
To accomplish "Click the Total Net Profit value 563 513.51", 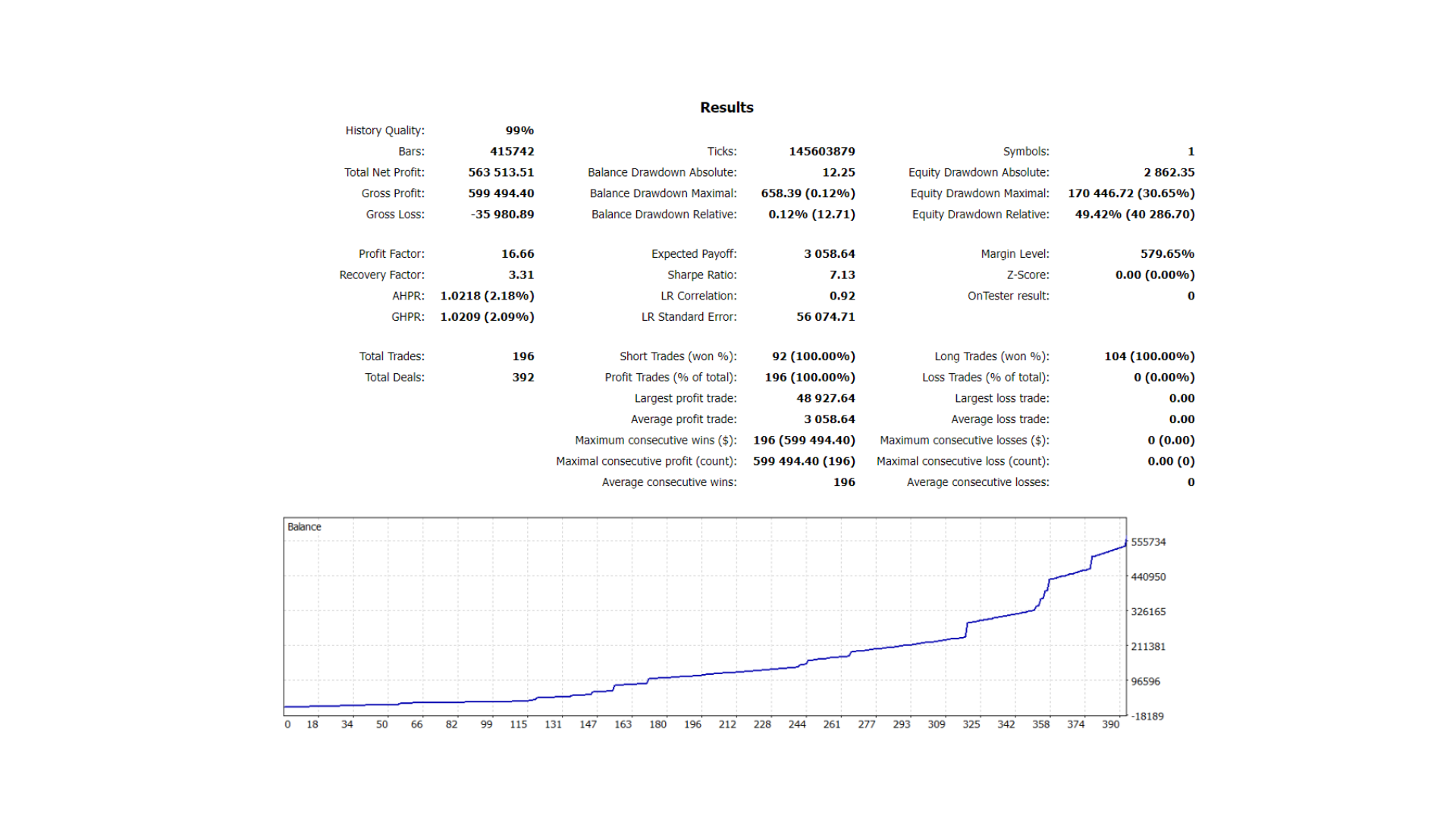I will click(500, 173).
